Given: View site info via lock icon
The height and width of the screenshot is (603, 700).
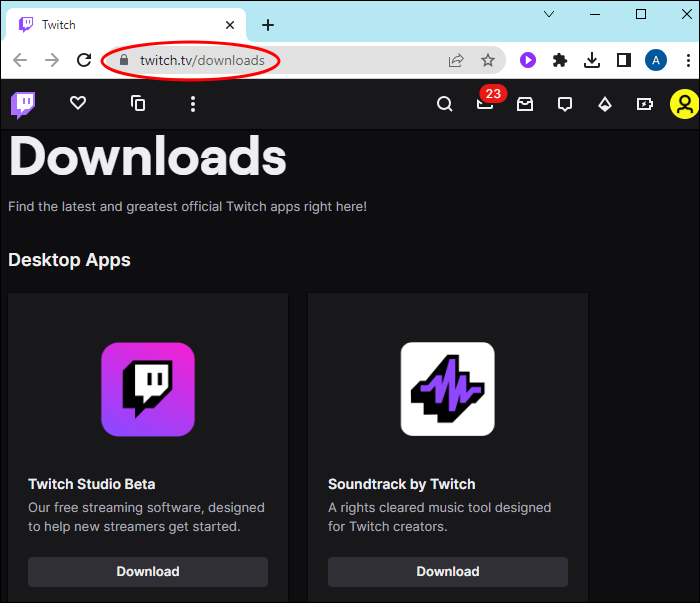Looking at the screenshot, I should point(125,60).
